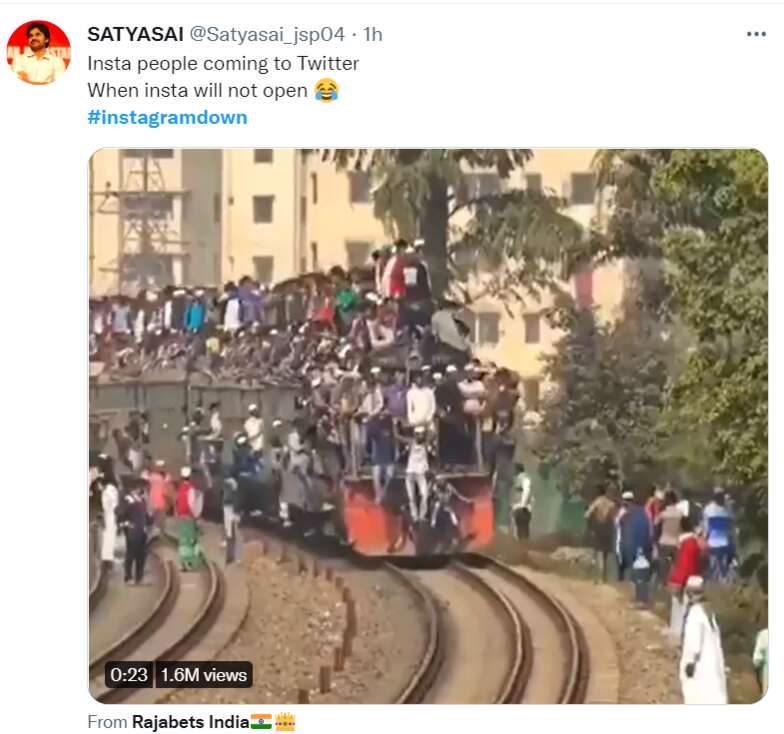Viewport: 784px width, 734px height.
Task: Select the 'Insta people coming to Twitter' text
Action: 223,64
